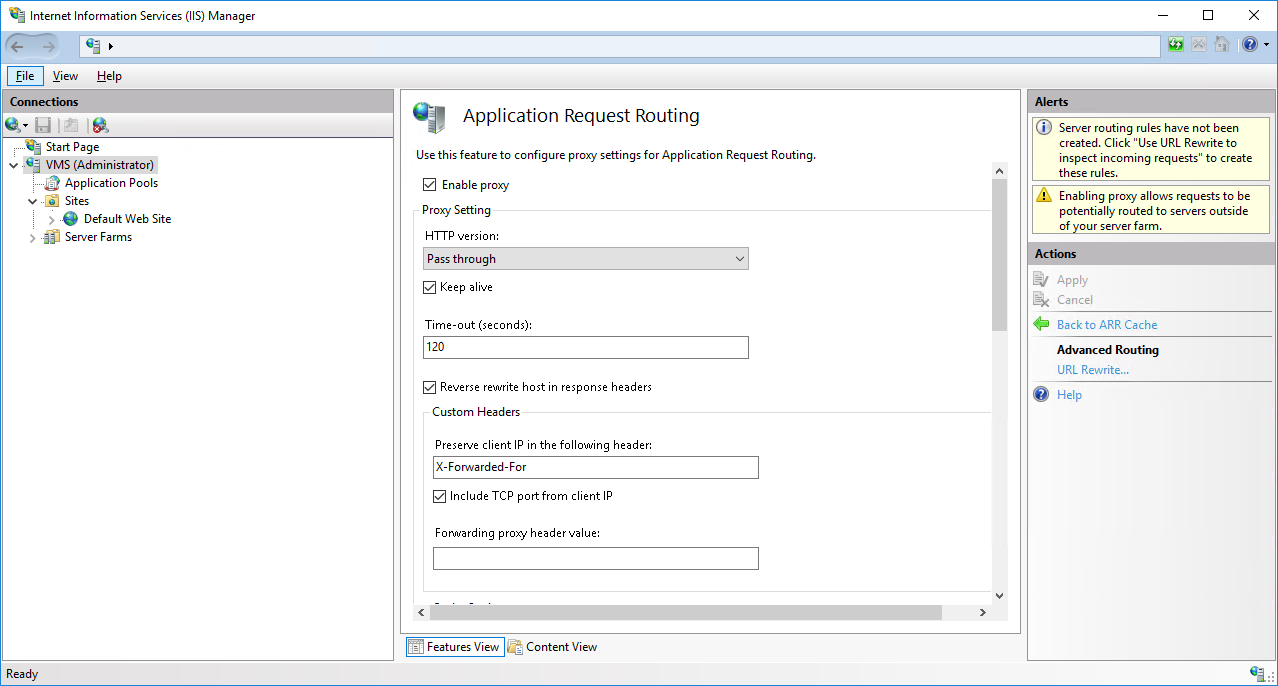This screenshot has width=1278, height=686.
Task: Select the Sites node label in the tree
Action: (77, 201)
